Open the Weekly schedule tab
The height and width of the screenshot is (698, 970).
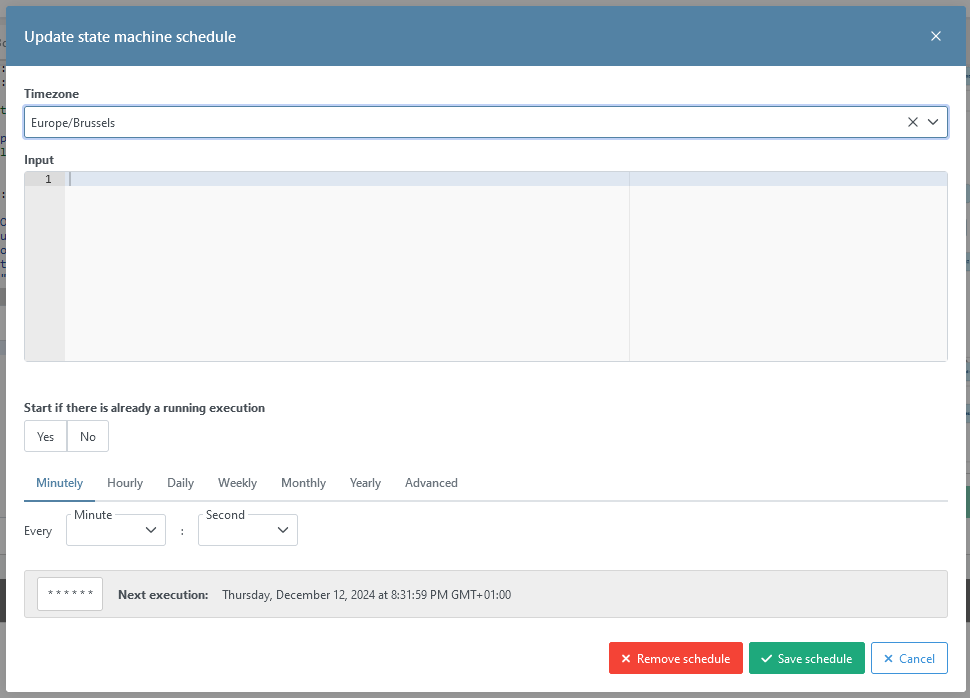pos(238,483)
